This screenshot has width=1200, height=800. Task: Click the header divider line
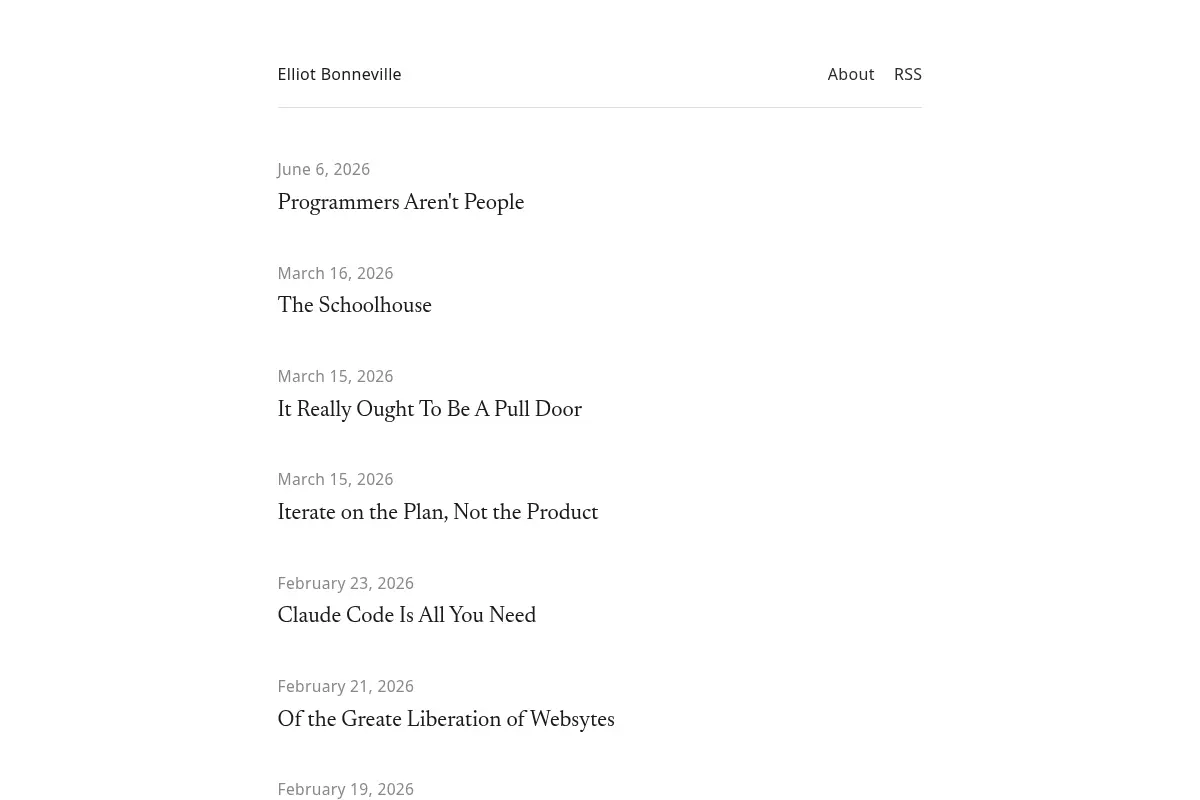pos(599,107)
